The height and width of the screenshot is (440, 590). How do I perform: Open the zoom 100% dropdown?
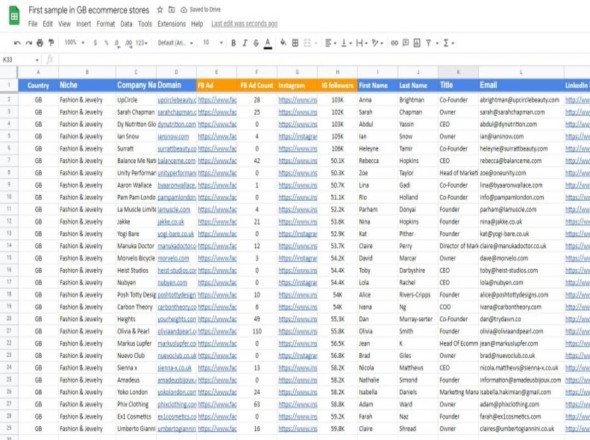click(x=75, y=43)
